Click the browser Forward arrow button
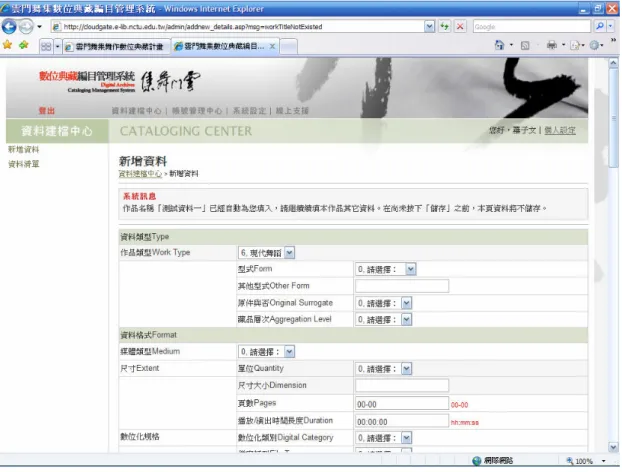The image size is (622, 472). (26, 27)
